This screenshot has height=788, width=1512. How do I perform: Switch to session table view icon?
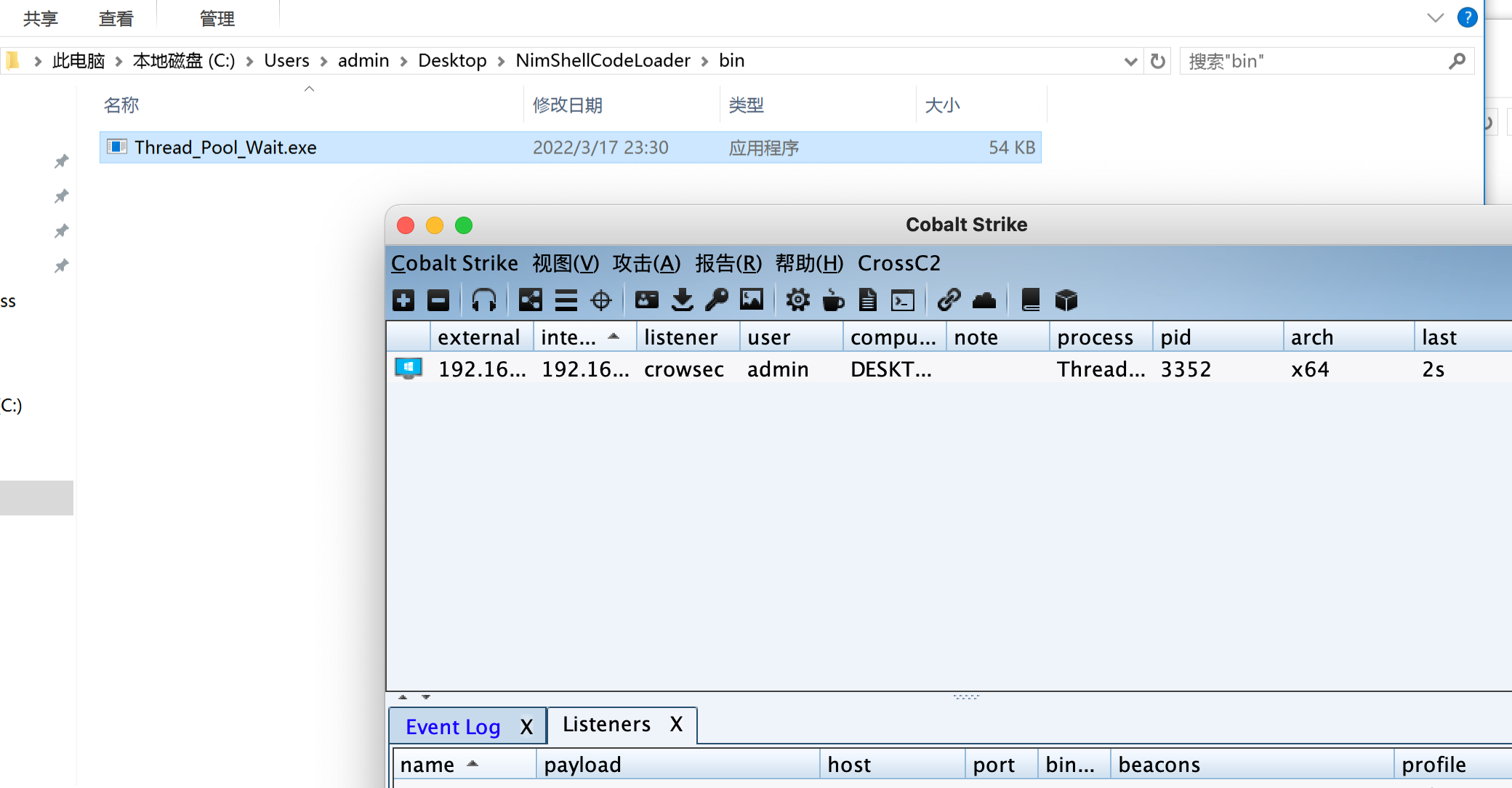coord(566,300)
